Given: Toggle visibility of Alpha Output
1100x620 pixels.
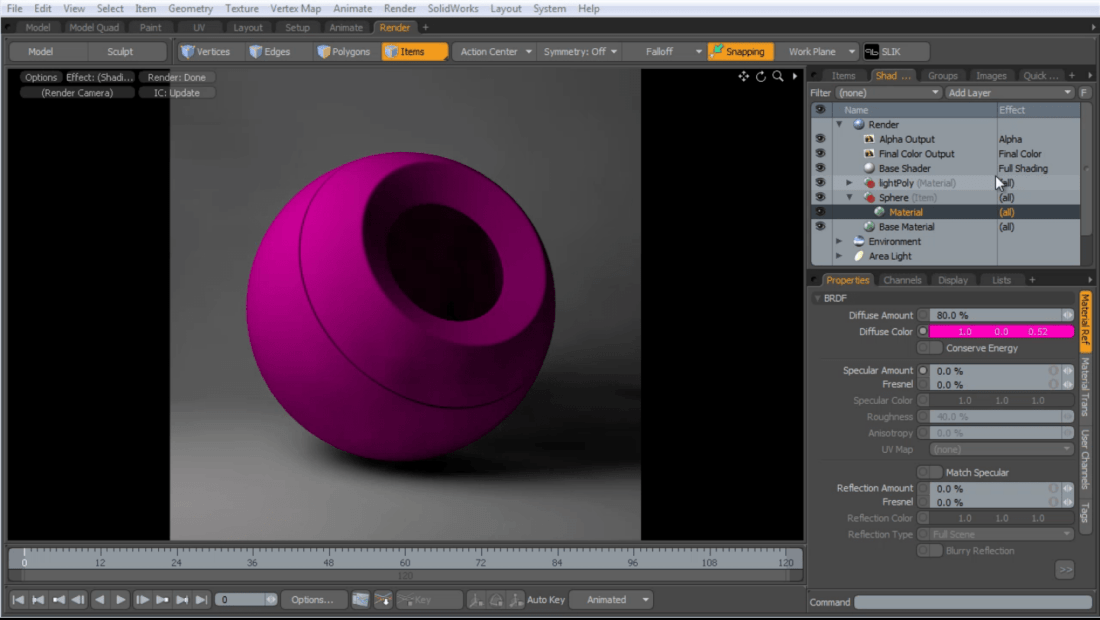Looking at the screenshot, I should (820, 139).
